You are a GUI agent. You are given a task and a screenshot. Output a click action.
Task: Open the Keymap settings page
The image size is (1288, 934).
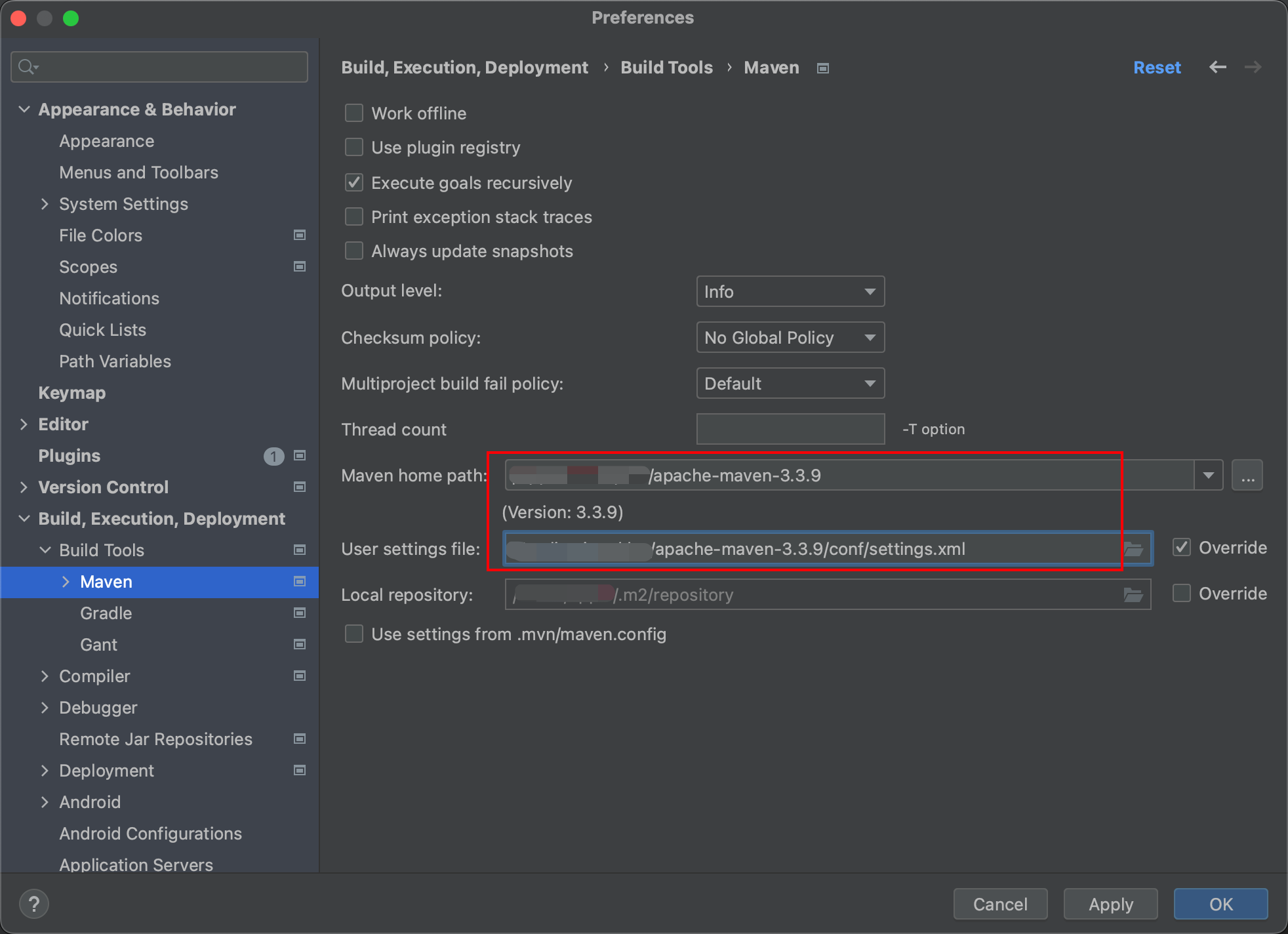(72, 393)
